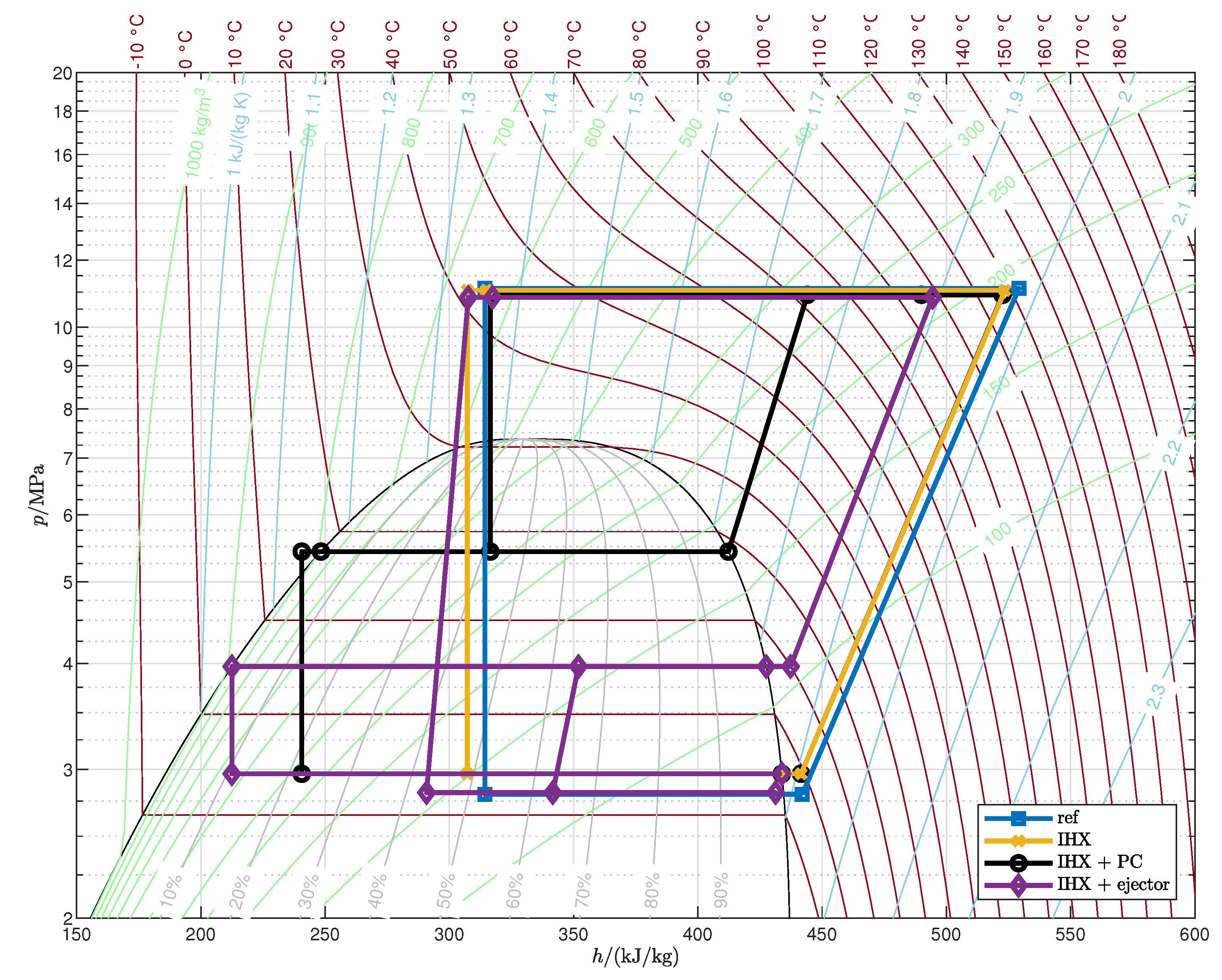
Task: Click the green '600' density line label
Action: coord(595,132)
